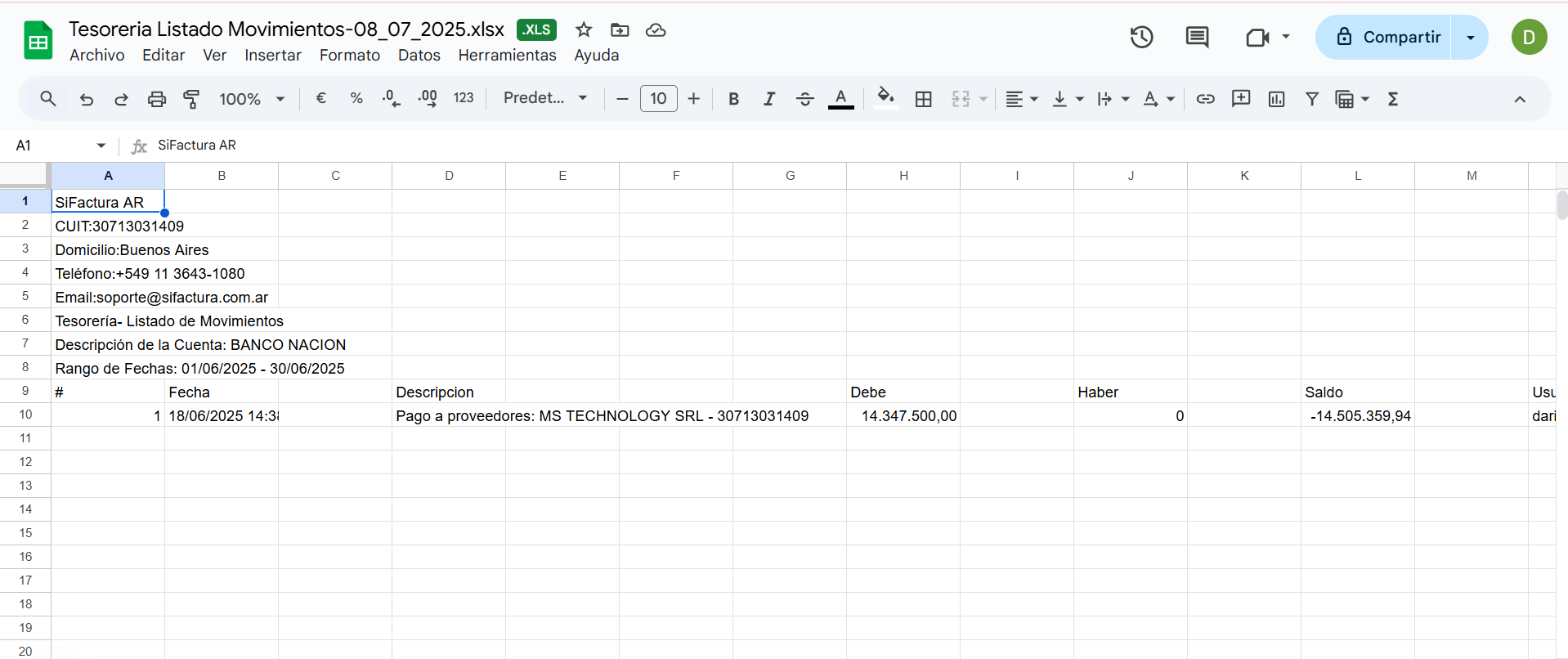
Task: Click the formula bar content
Action: (197, 146)
